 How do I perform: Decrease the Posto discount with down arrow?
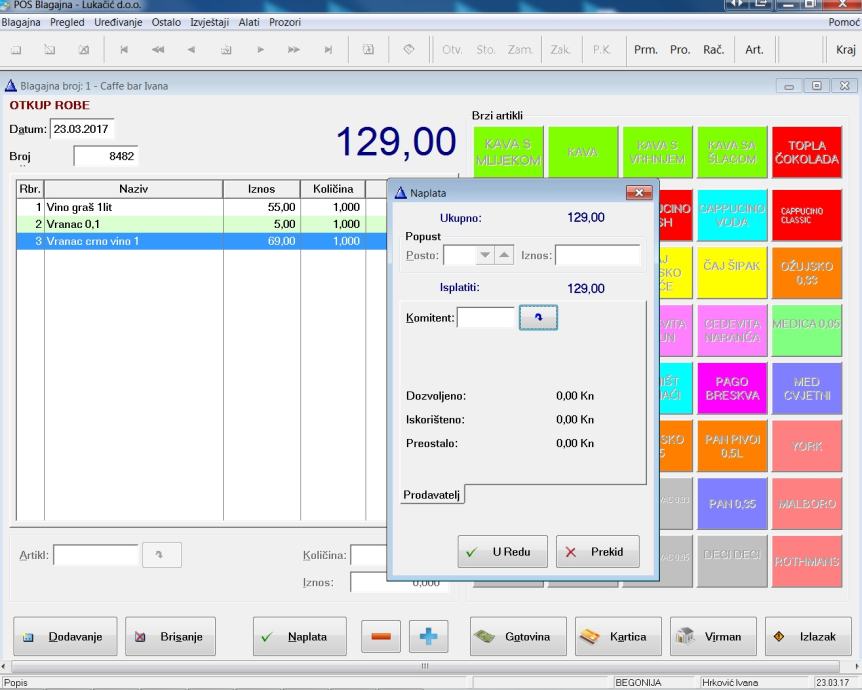pyautogui.click(x=485, y=255)
